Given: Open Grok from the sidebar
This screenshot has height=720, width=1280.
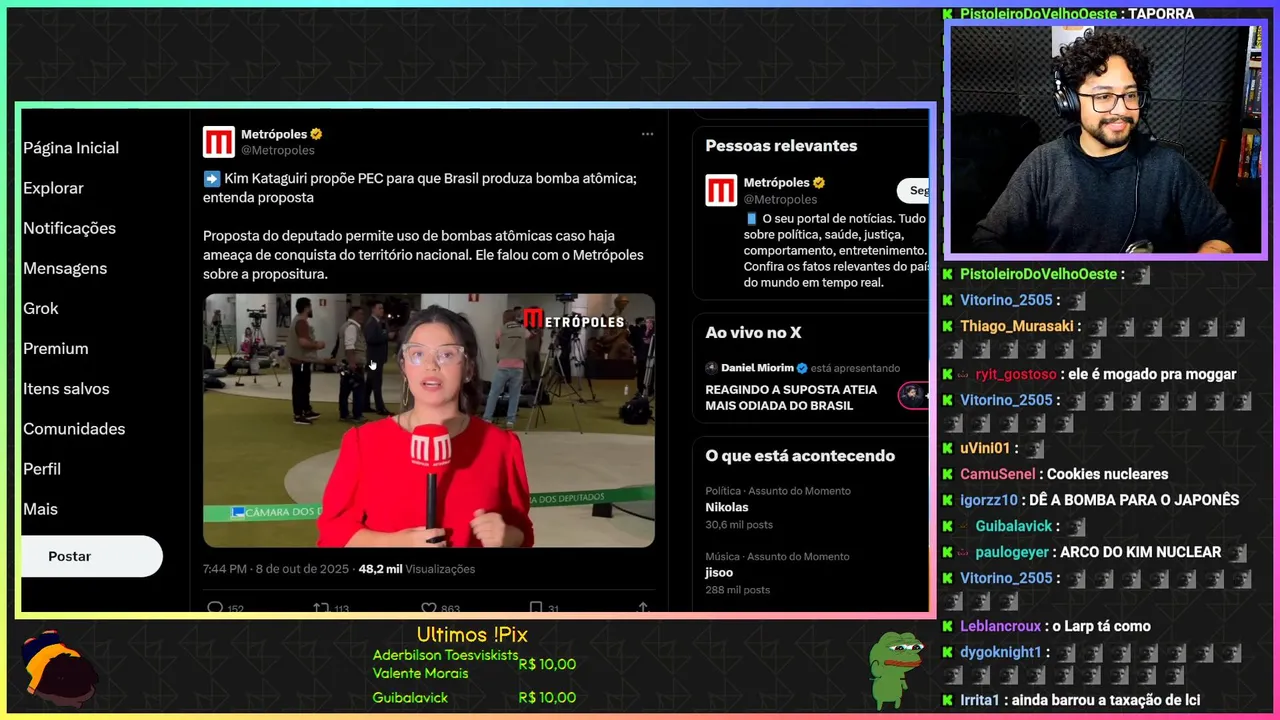Looking at the screenshot, I should point(41,308).
